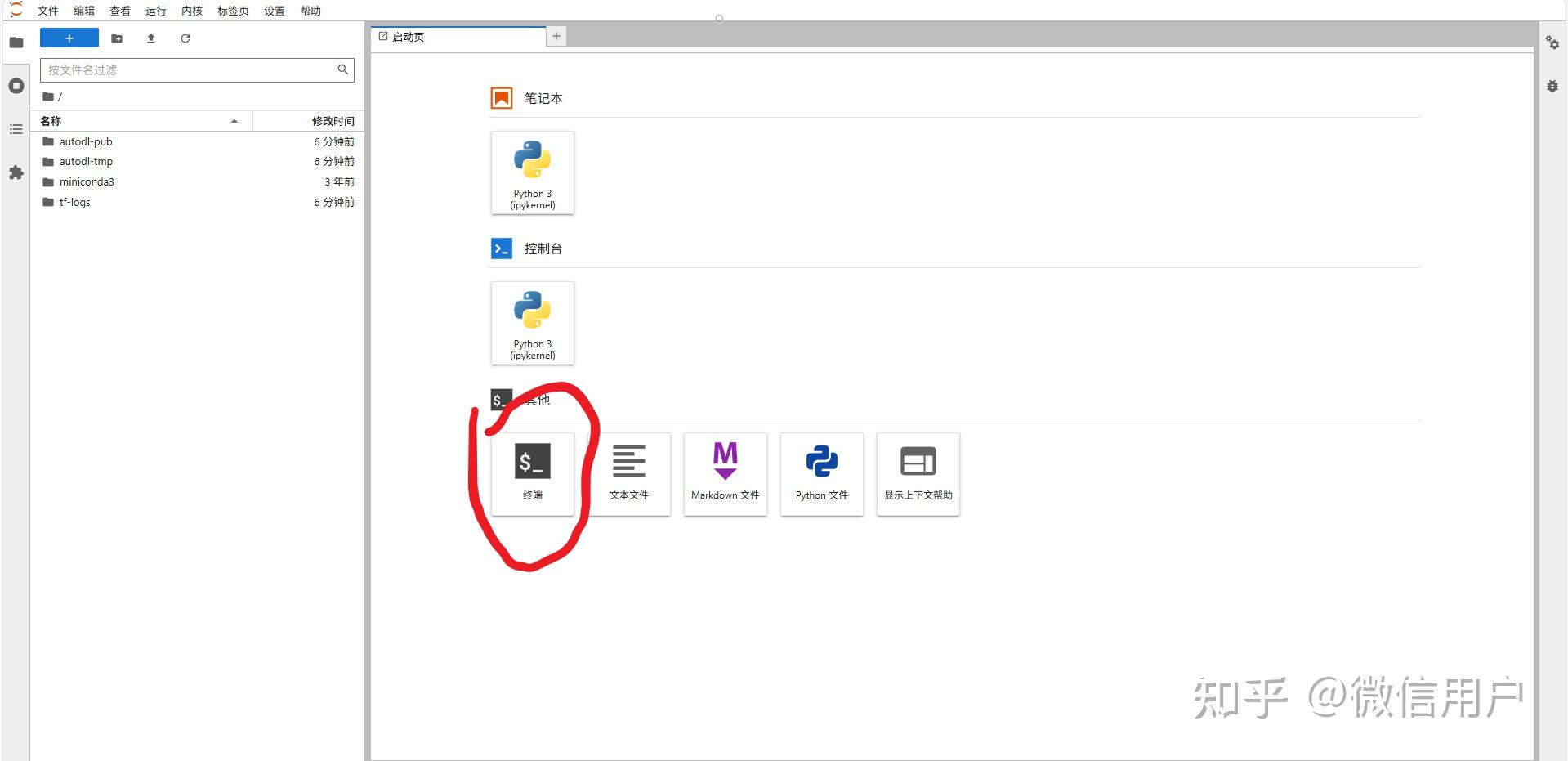1568x761 pixels.
Task: Open 显示上下文帮助 contextual help card
Action: (918, 474)
